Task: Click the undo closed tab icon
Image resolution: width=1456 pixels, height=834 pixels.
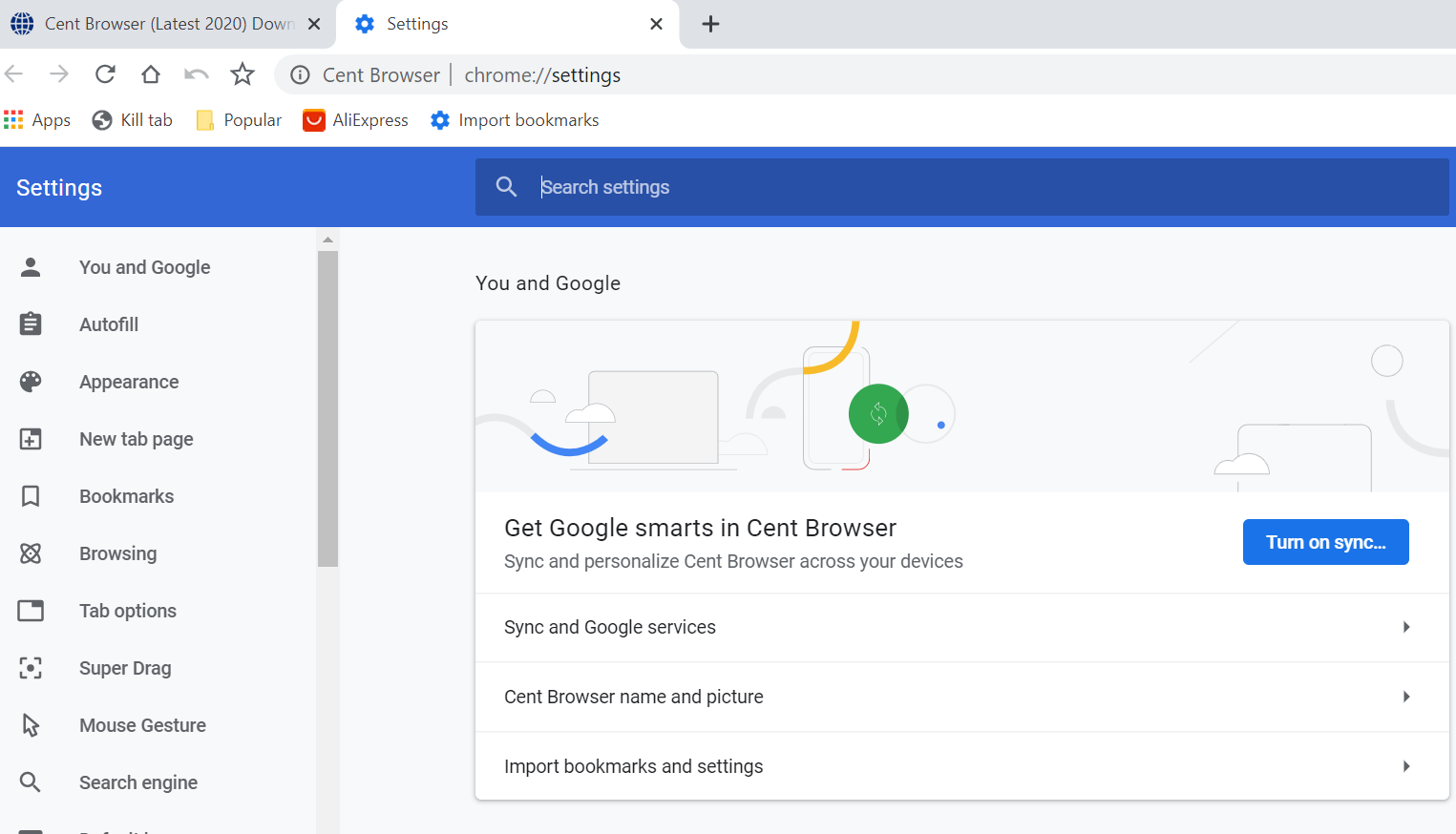Action: click(x=197, y=74)
